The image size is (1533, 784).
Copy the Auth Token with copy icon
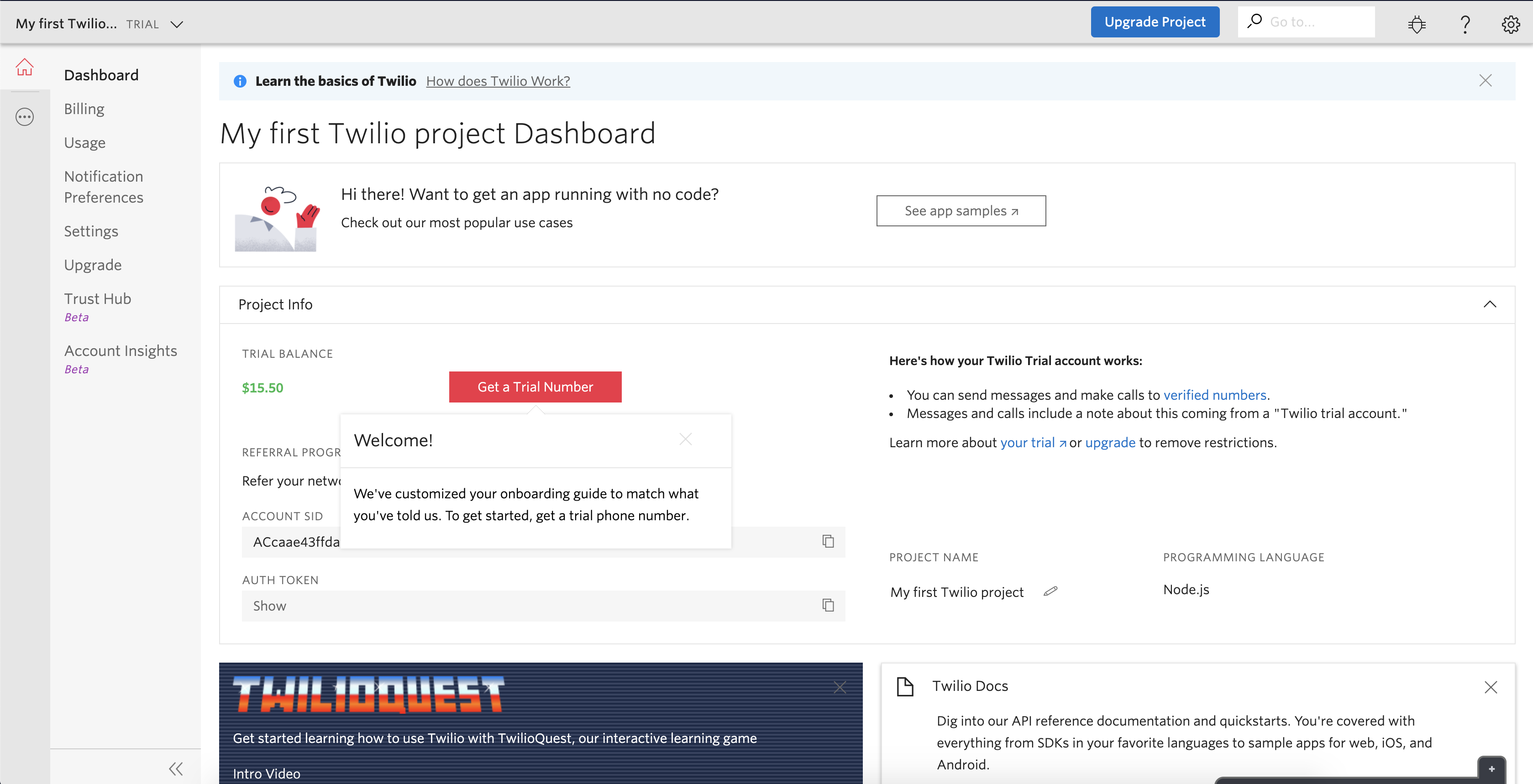[x=828, y=606]
